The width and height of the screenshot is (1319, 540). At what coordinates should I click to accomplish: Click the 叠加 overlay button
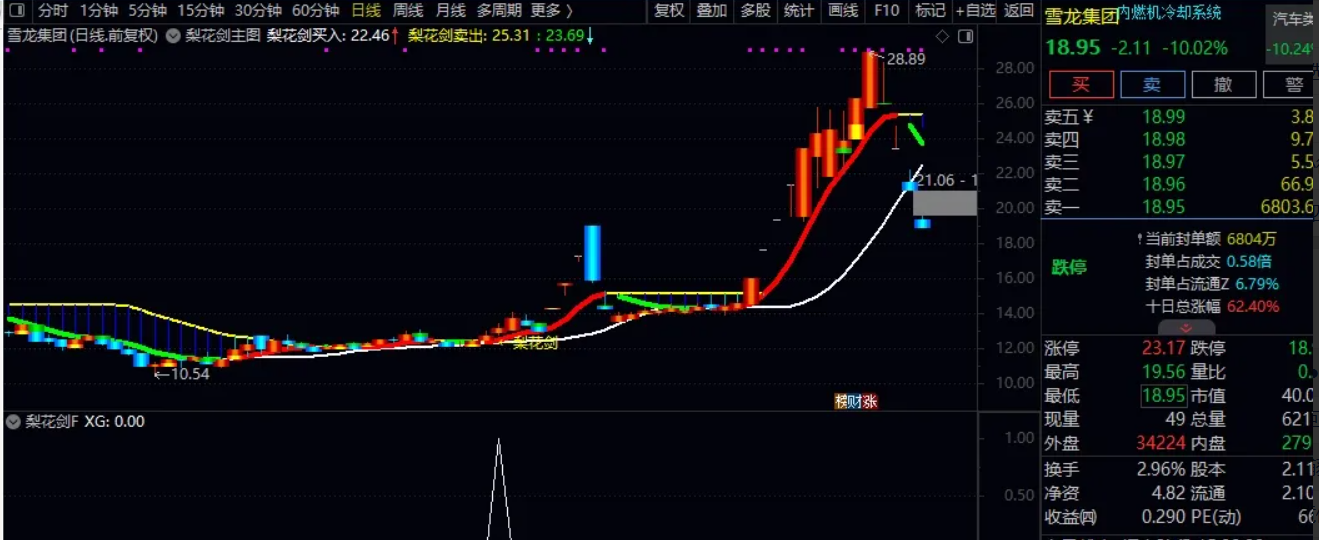[x=712, y=11]
